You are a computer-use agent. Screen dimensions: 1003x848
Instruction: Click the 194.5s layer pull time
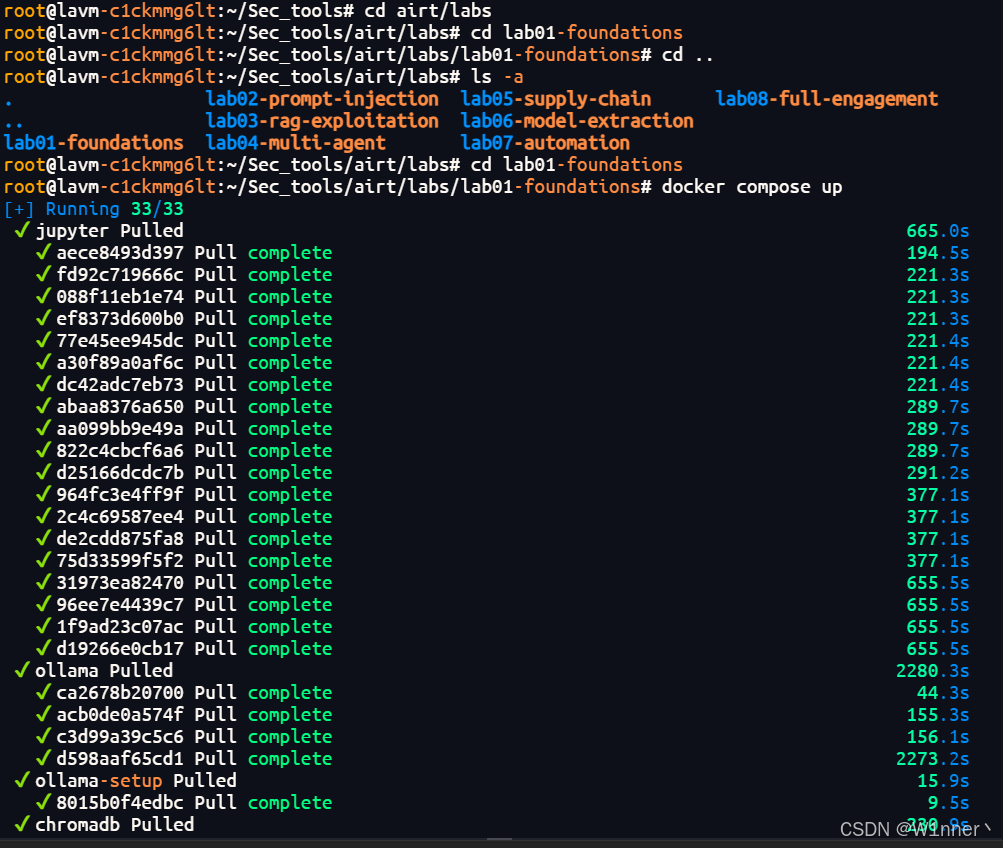tap(938, 253)
